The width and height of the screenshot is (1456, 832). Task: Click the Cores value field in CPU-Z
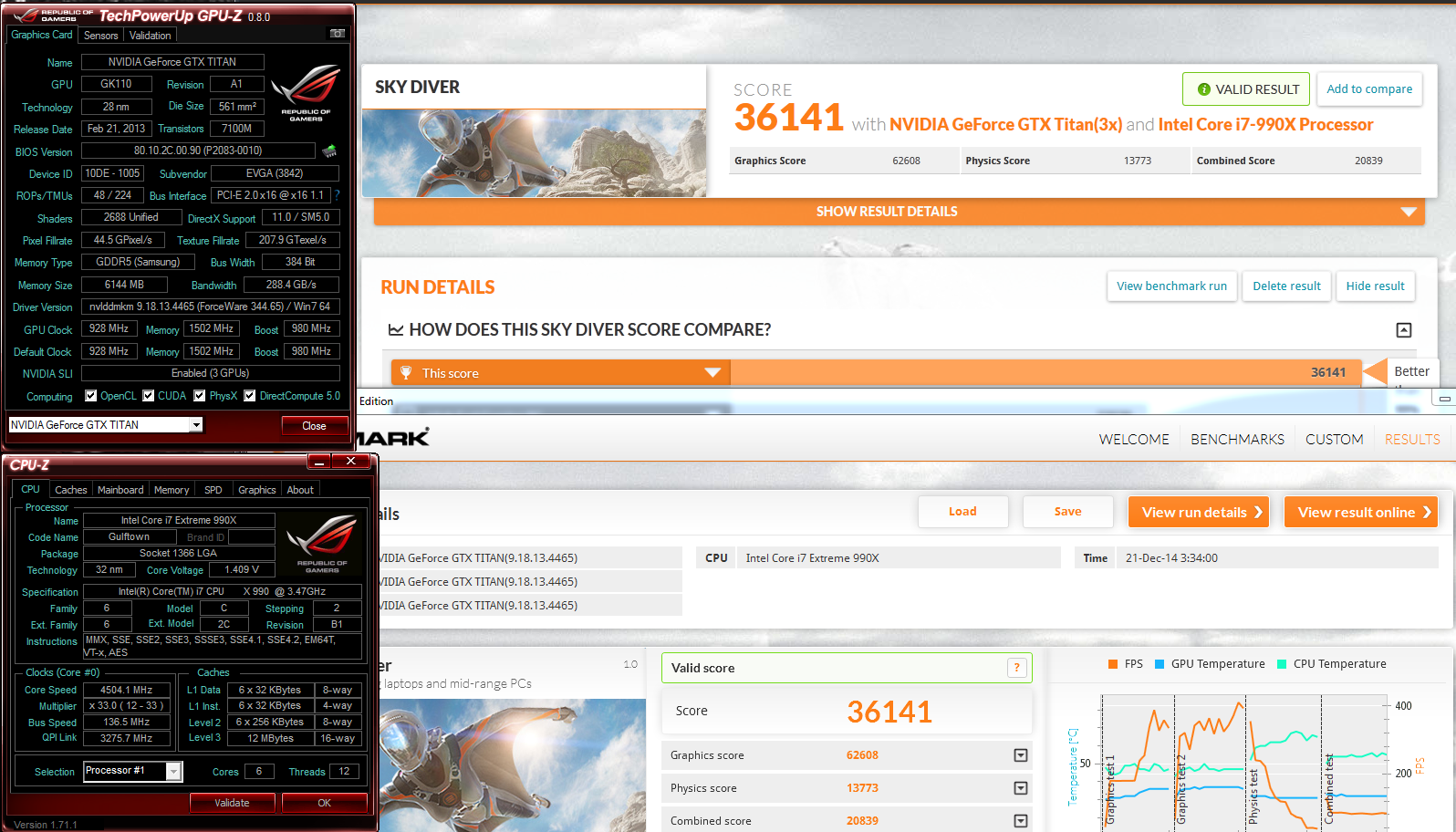pyautogui.click(x=259, y=772)
